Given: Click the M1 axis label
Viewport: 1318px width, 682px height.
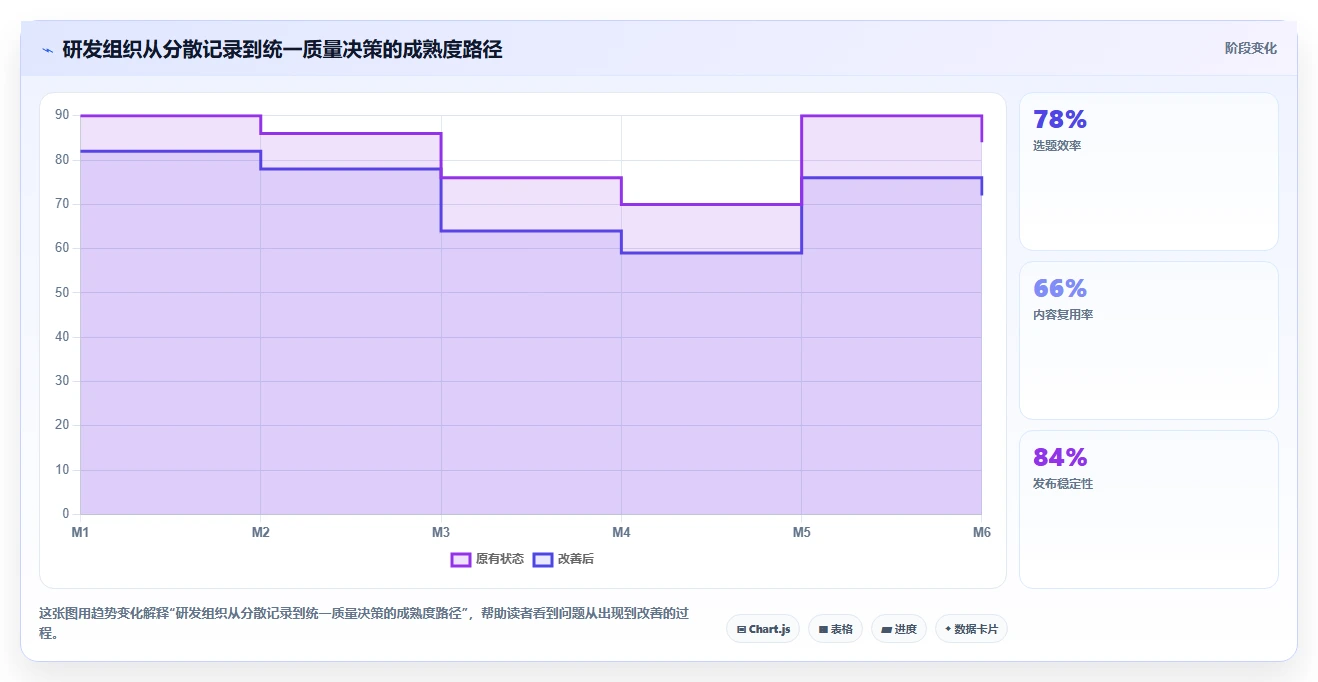Looking at the screenshot, I should 80,532.
